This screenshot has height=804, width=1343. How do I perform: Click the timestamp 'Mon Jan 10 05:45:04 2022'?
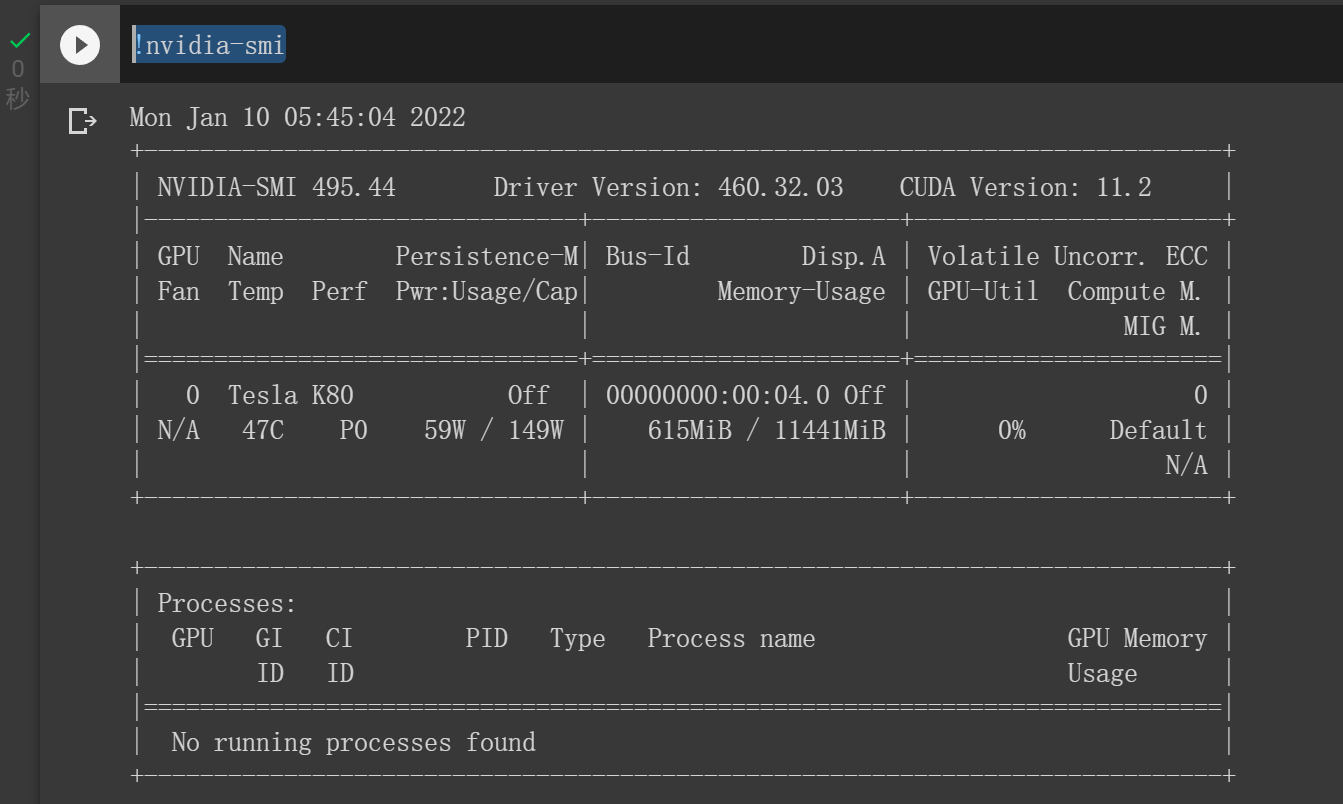pos(298,117)
